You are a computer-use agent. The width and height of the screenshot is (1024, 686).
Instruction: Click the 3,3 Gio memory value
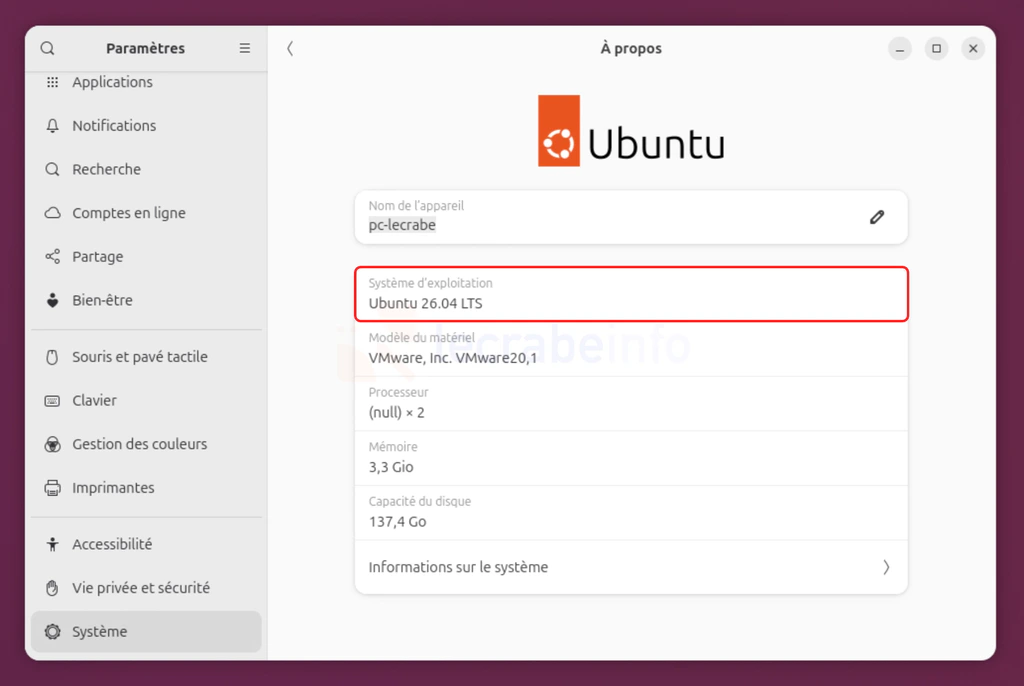[391, 467]
